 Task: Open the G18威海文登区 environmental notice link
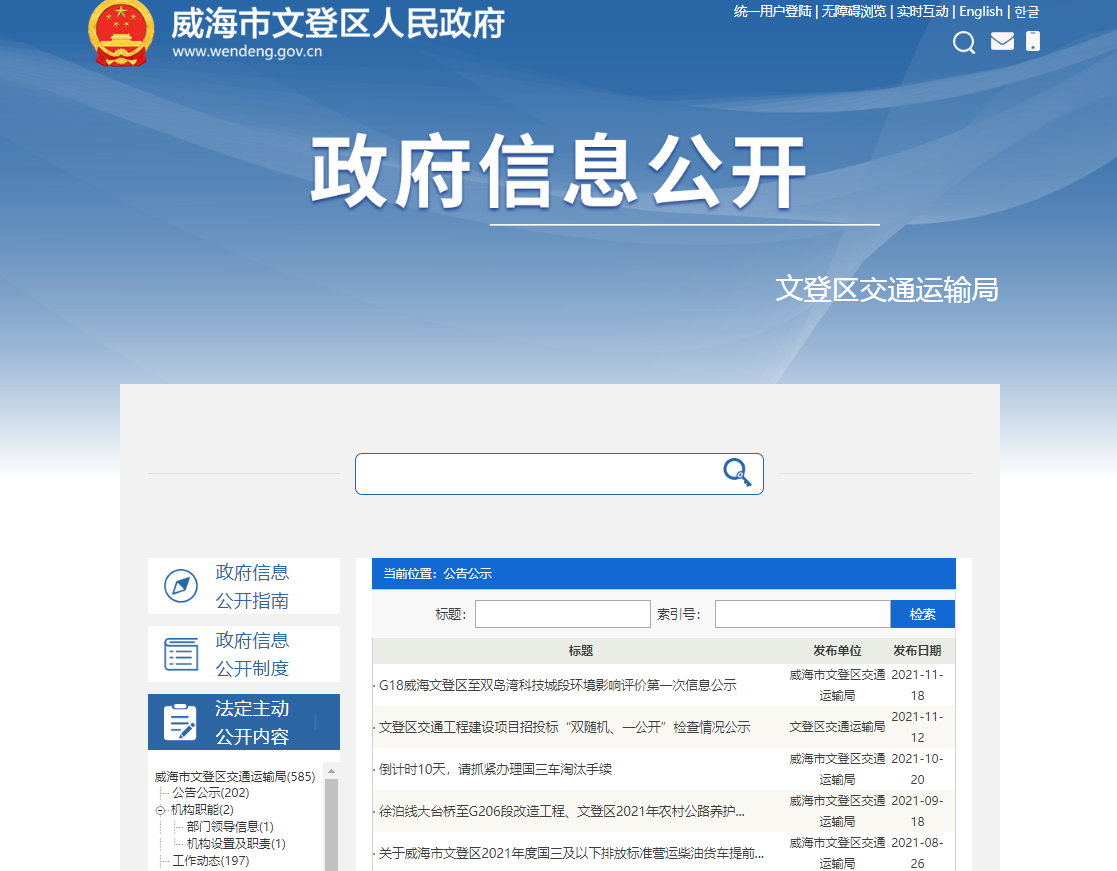point(557,685)
